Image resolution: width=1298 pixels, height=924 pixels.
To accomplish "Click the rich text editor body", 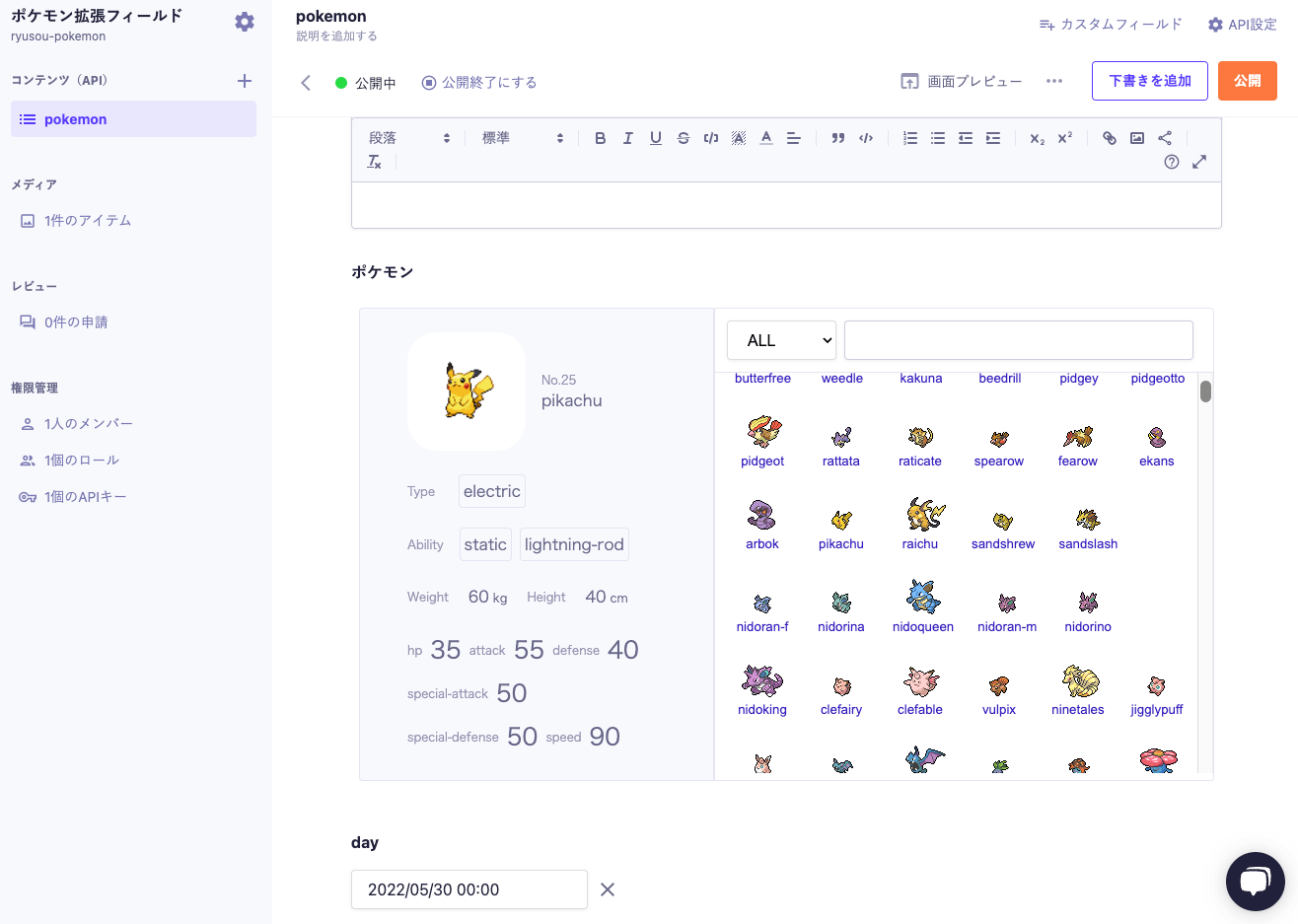I will 786,205.
